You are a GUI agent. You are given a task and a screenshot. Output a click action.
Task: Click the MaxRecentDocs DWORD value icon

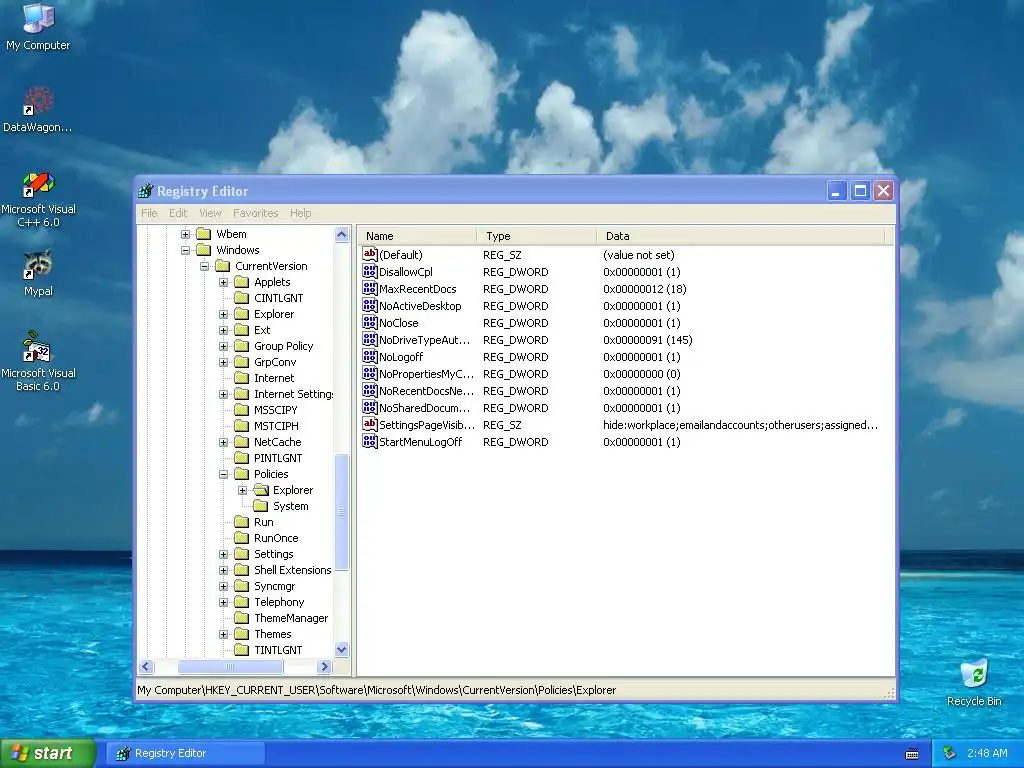(370, 289)
